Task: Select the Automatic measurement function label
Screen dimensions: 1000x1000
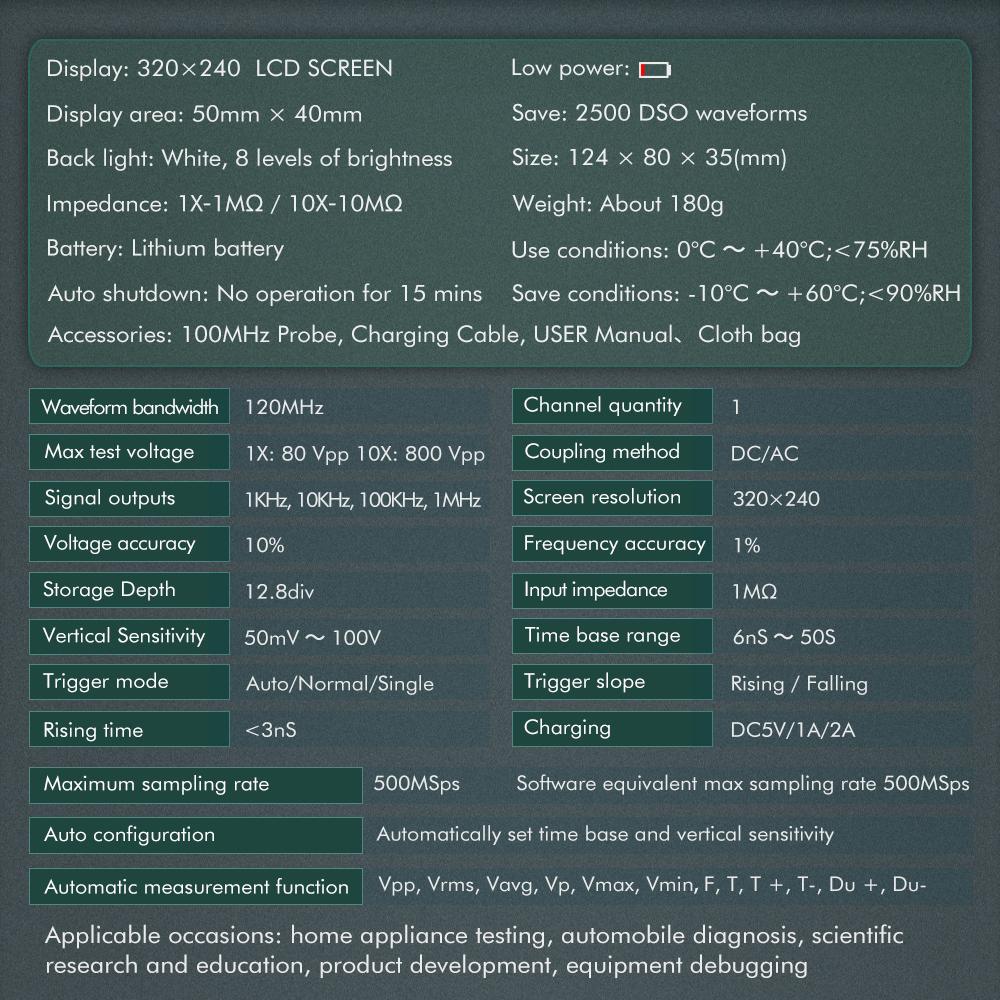Action: 196,886
